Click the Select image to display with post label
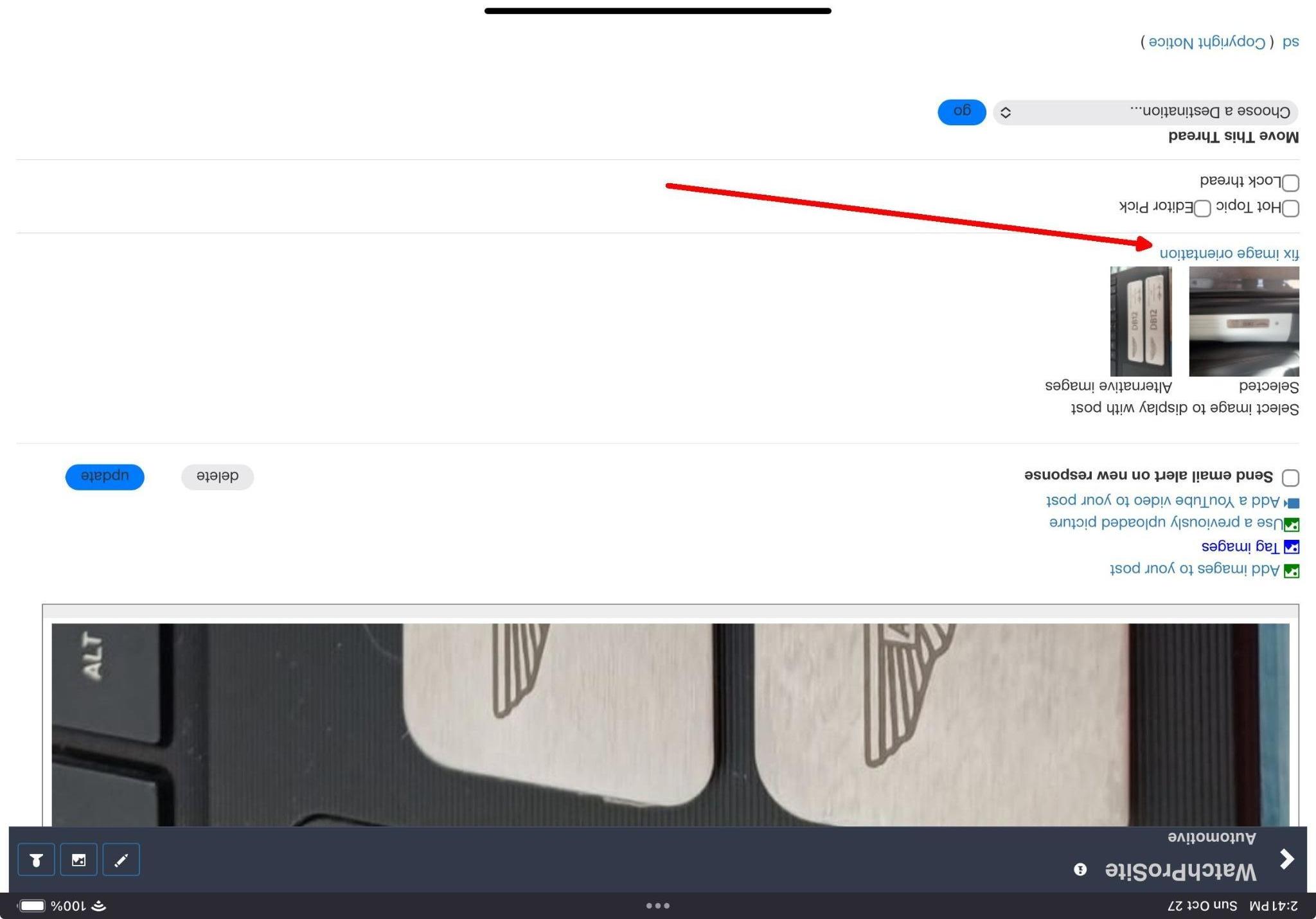 click(x=1185, y=408)
